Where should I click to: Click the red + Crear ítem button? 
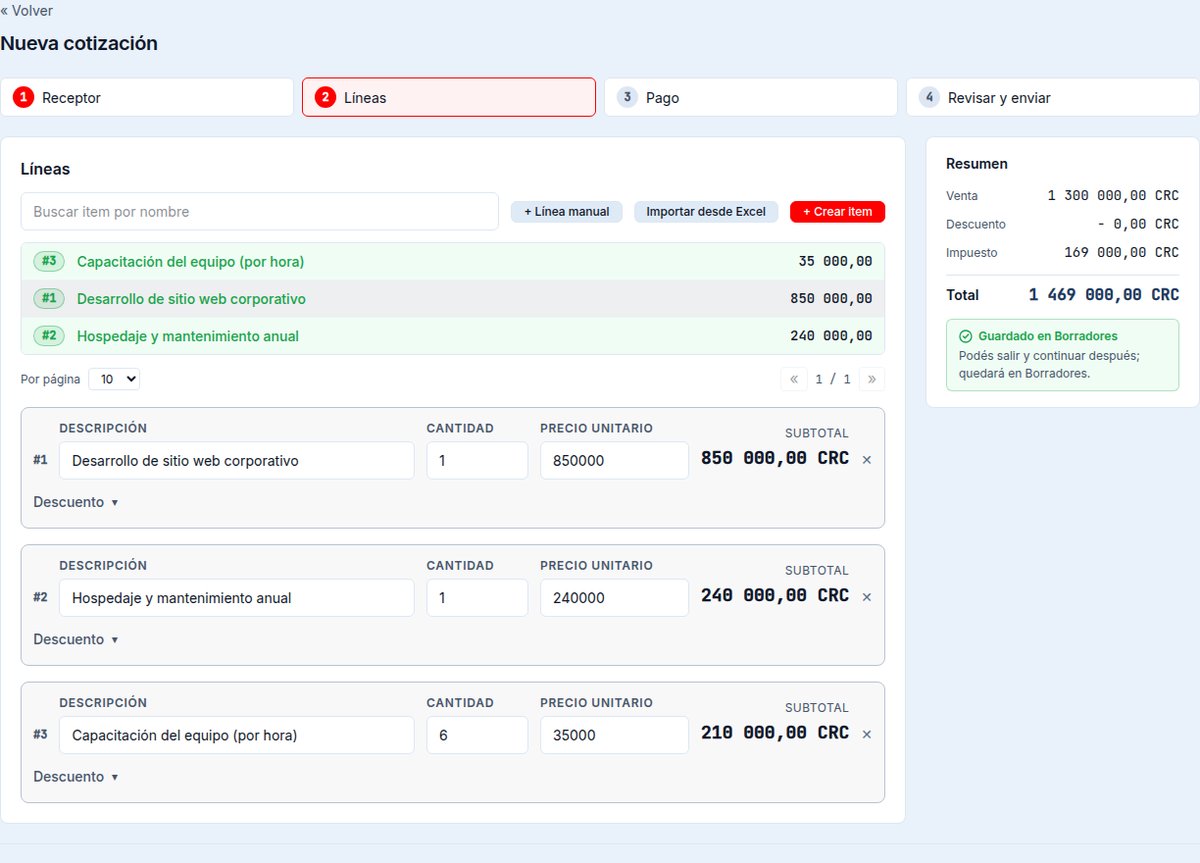[x=837, y=212]
